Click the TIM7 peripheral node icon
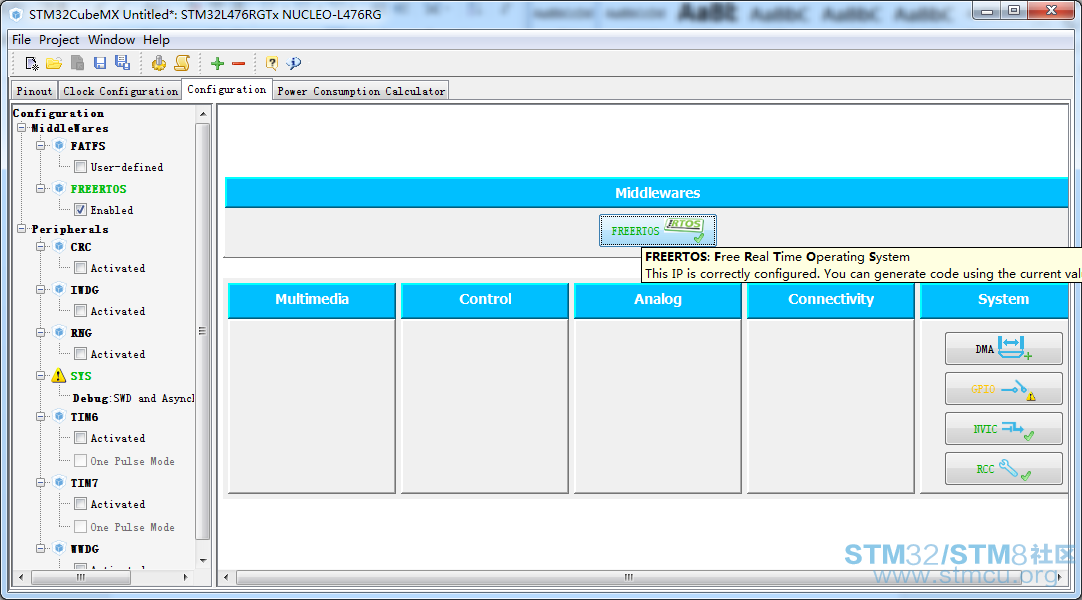 [x=59, y=483]
